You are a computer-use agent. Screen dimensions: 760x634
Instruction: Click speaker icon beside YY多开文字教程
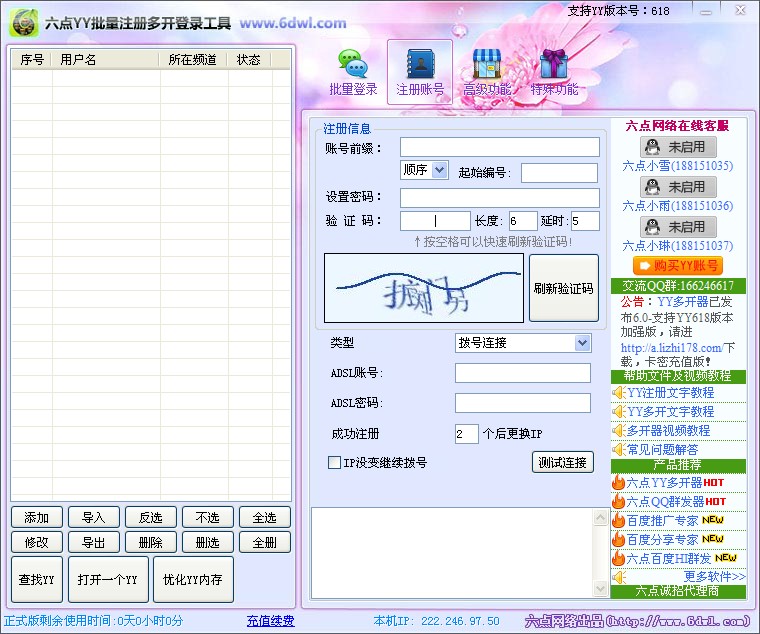click(x=618, y=412)
